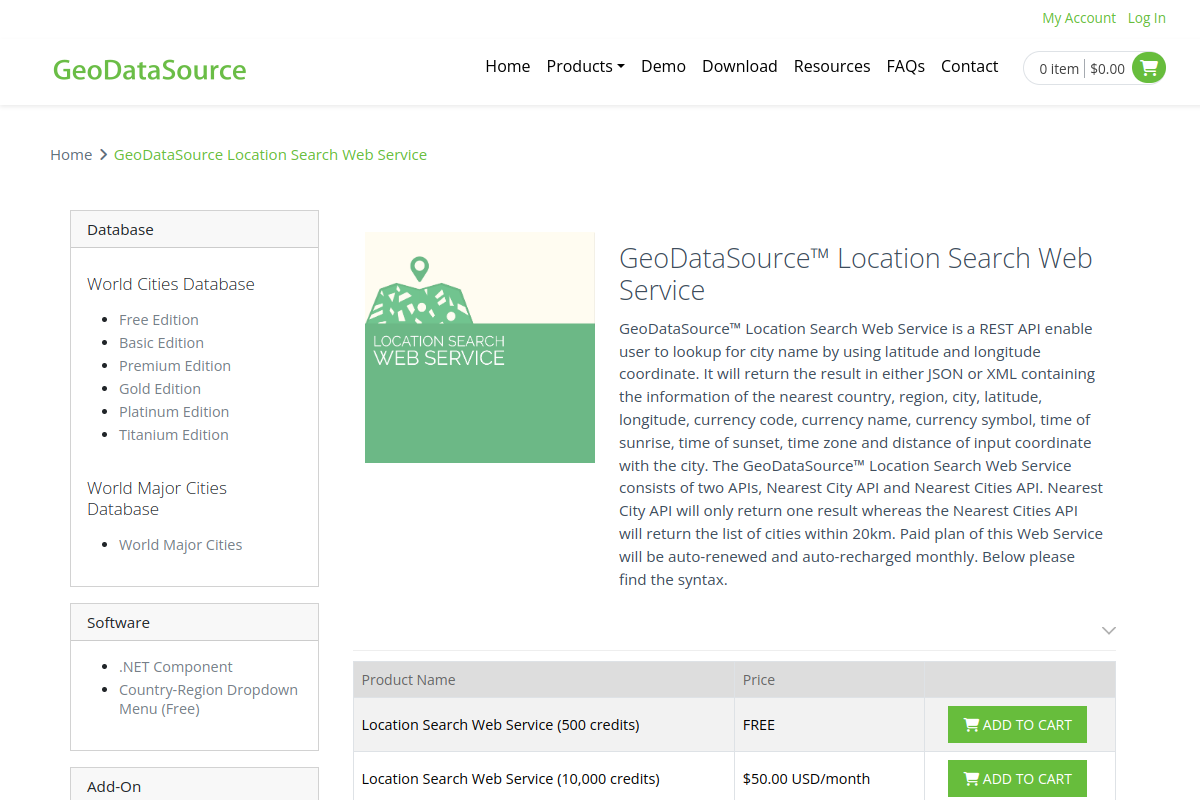Click the Product Name column header
The height and width of the screenshot is (800, 1200).
[x=544, y=680]
